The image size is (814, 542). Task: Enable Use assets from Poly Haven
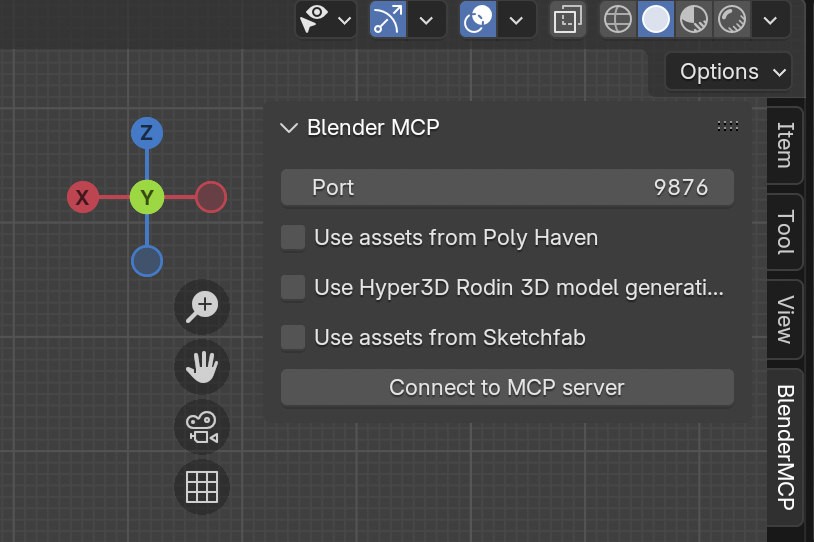293,237
